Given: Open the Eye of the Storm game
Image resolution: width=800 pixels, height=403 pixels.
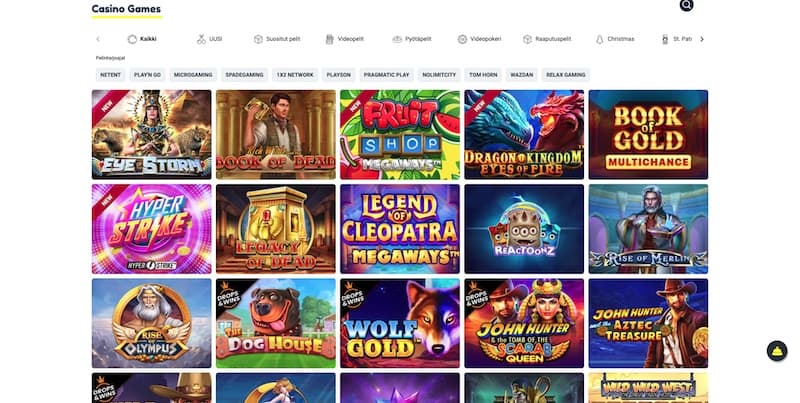Looking at the screenshot, I should (x=152, y=135).
